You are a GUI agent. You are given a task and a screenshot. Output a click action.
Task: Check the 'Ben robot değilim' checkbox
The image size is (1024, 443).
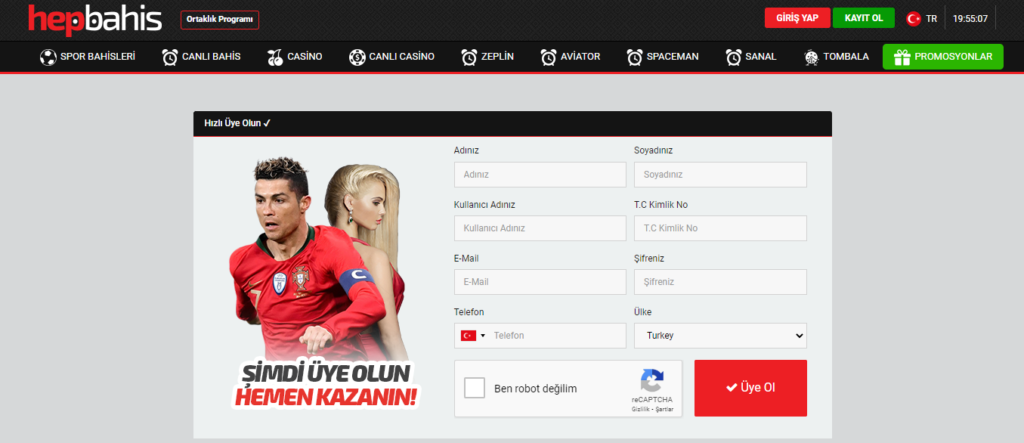tap(475, 388)
